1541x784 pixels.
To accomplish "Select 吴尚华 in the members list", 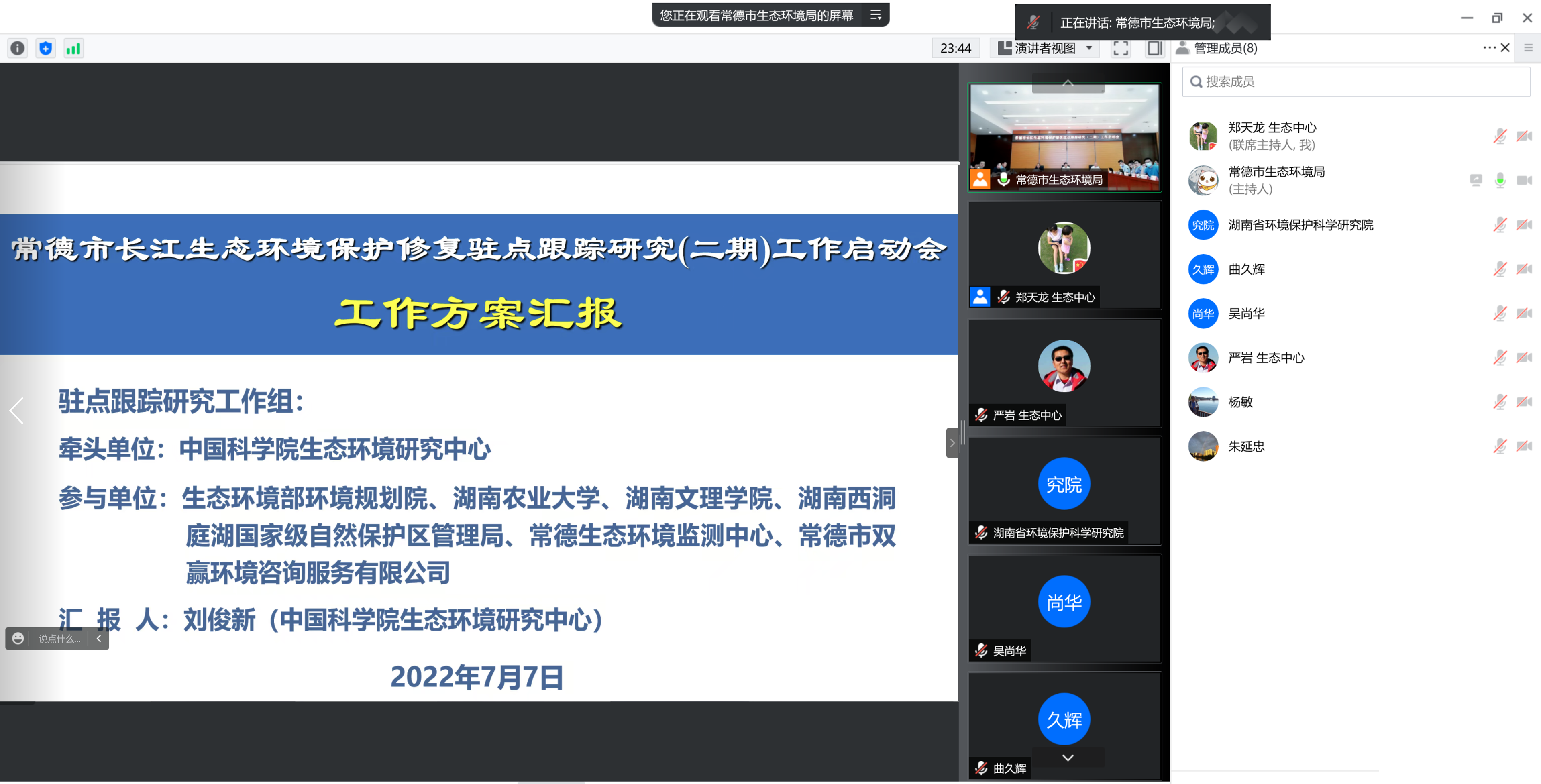I will pos(1247,314).
